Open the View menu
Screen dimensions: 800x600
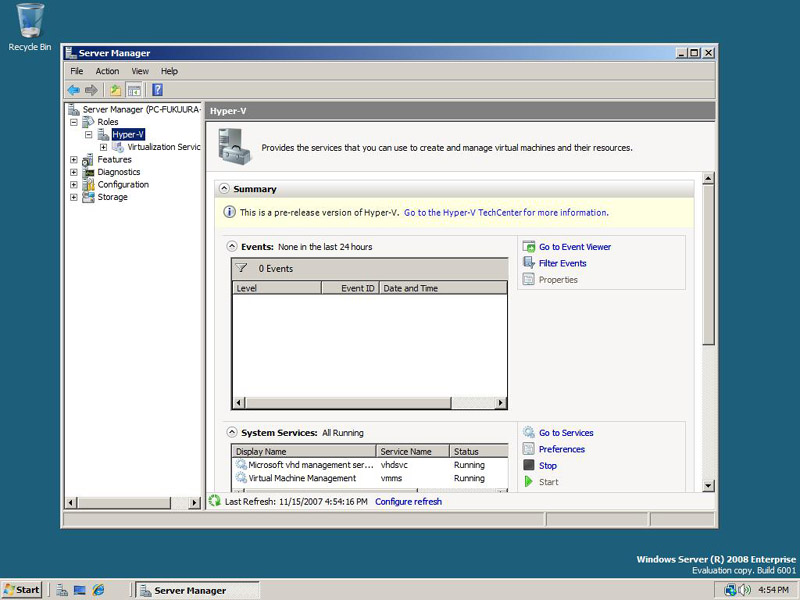coord(140,71)
